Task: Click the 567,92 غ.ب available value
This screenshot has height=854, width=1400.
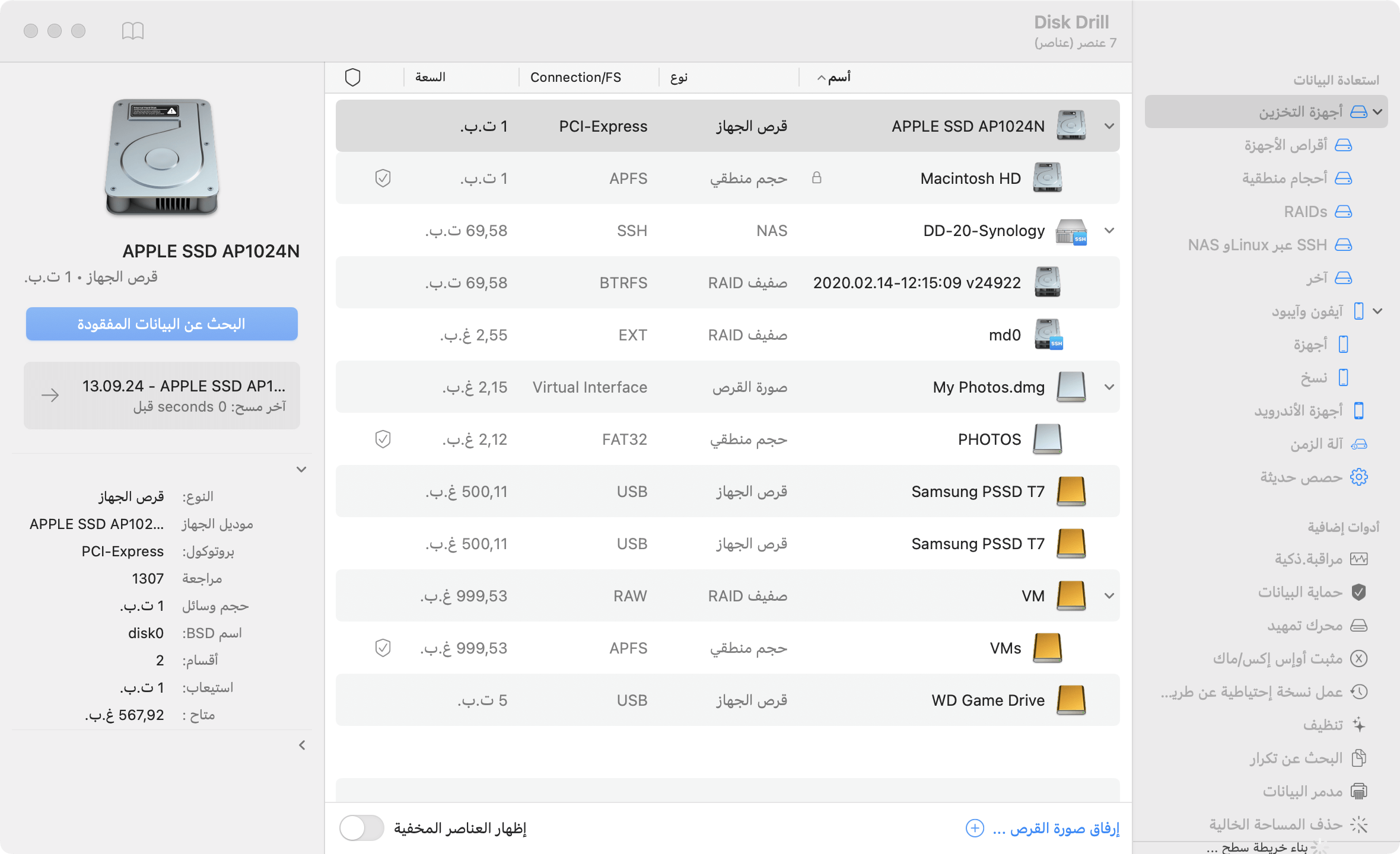Action: point(124,715)
